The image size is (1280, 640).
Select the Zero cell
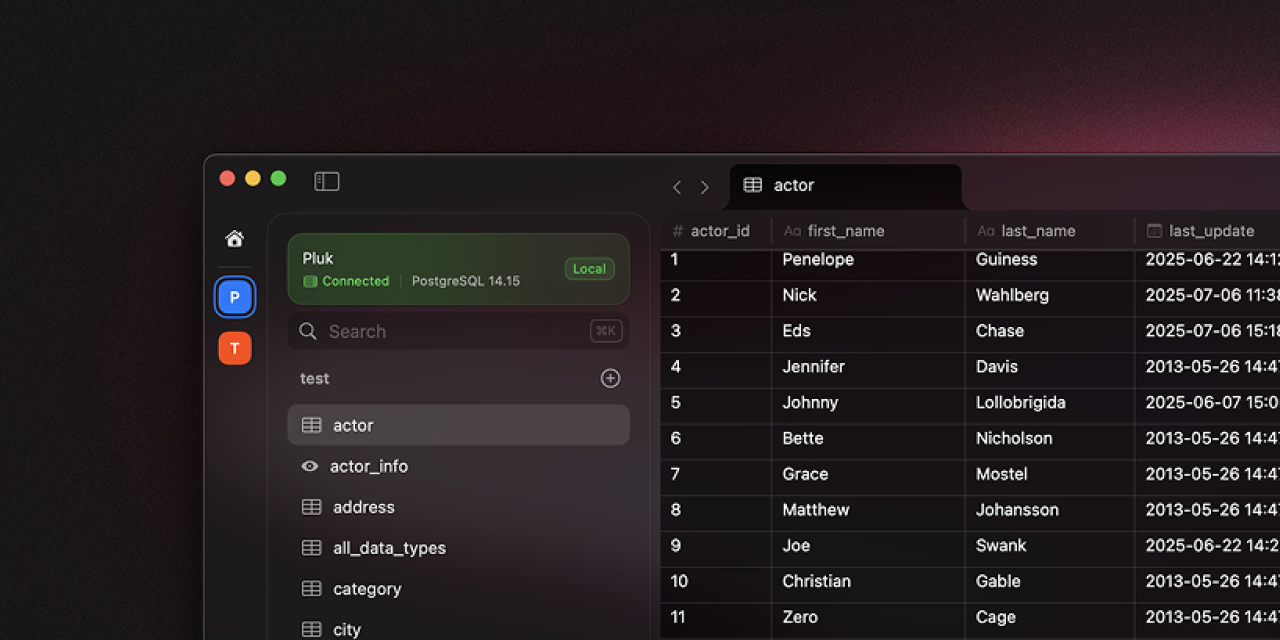[868, 618]
